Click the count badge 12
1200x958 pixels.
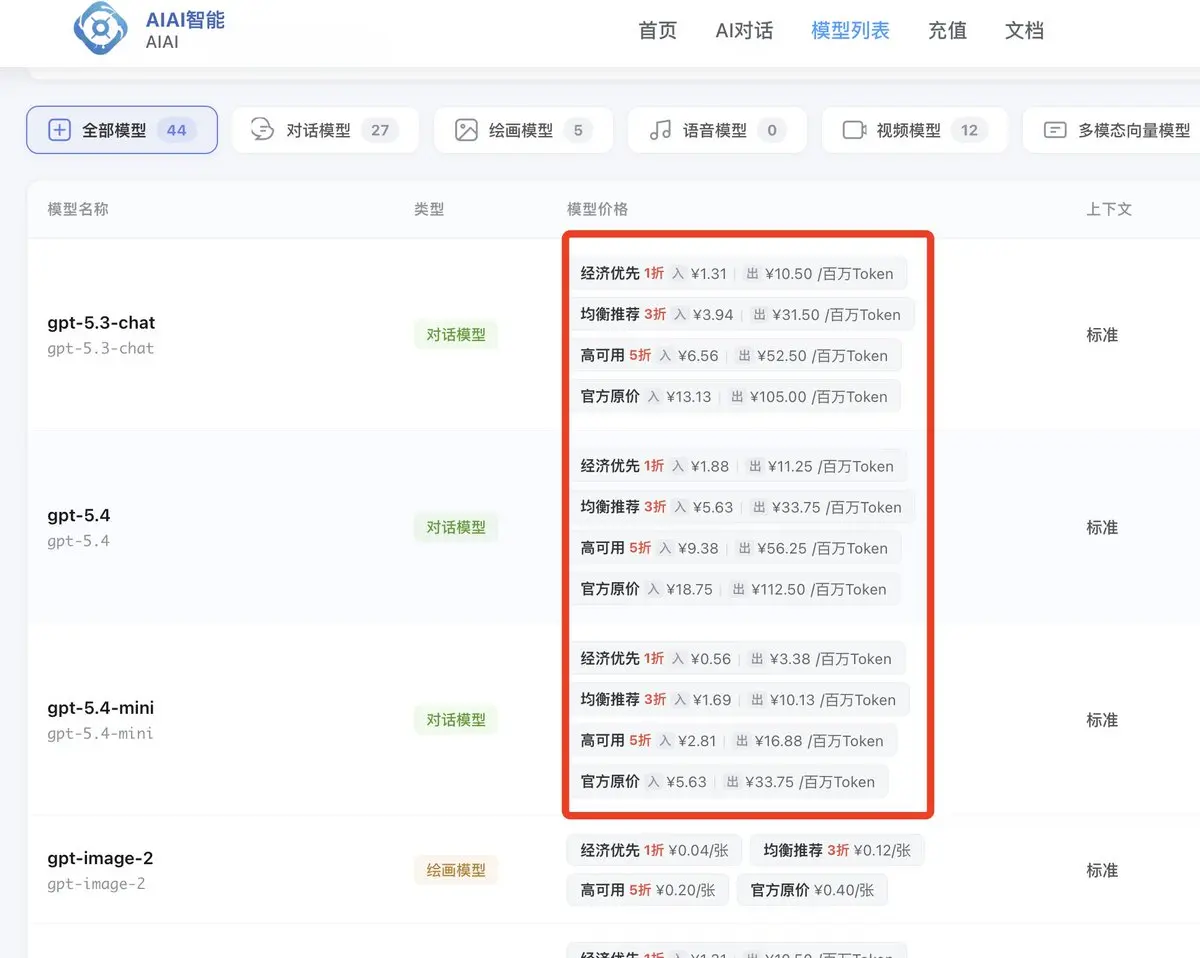pyautogui.click(x=969, y=130)
